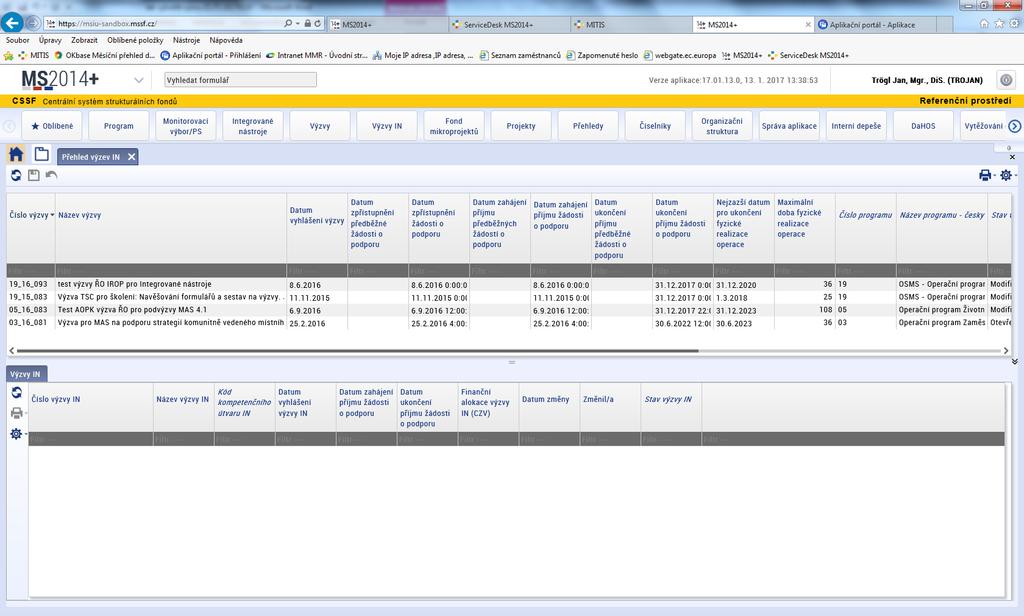Image resolution: width=1024 pixels, height=616 pixels.
Task: Close the Přehled výzev IN tab
Action: (x=131, y=157)
